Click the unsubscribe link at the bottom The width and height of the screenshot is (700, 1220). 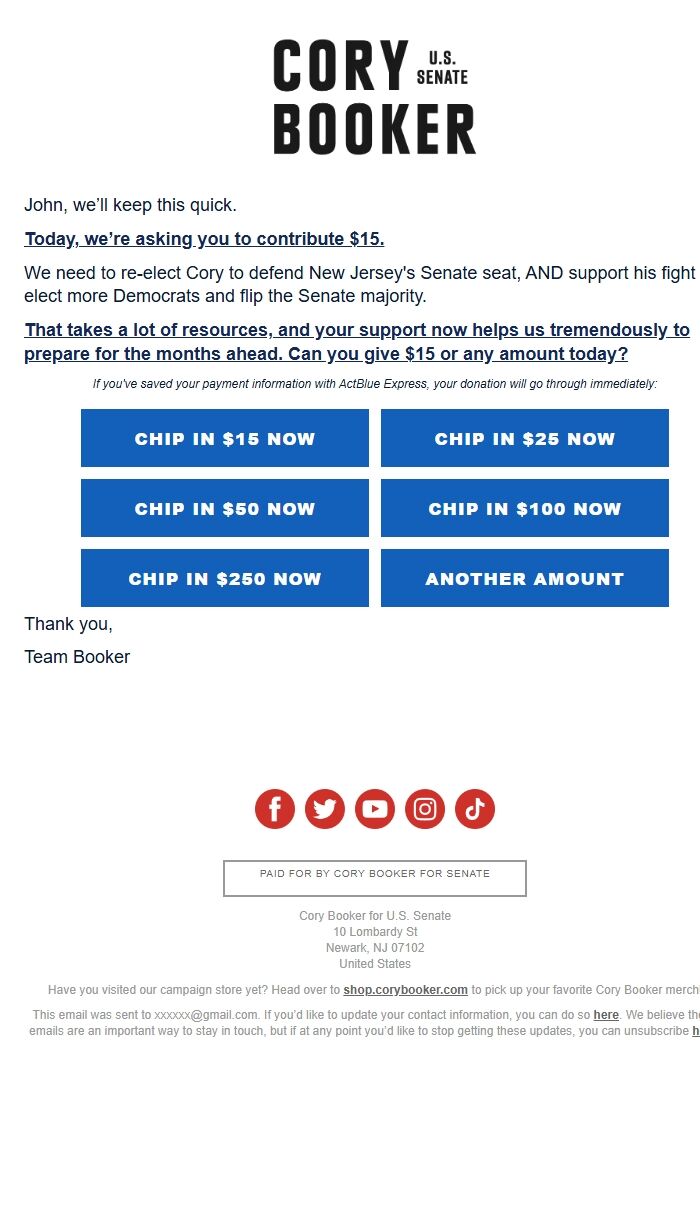tap(697, 1030)
